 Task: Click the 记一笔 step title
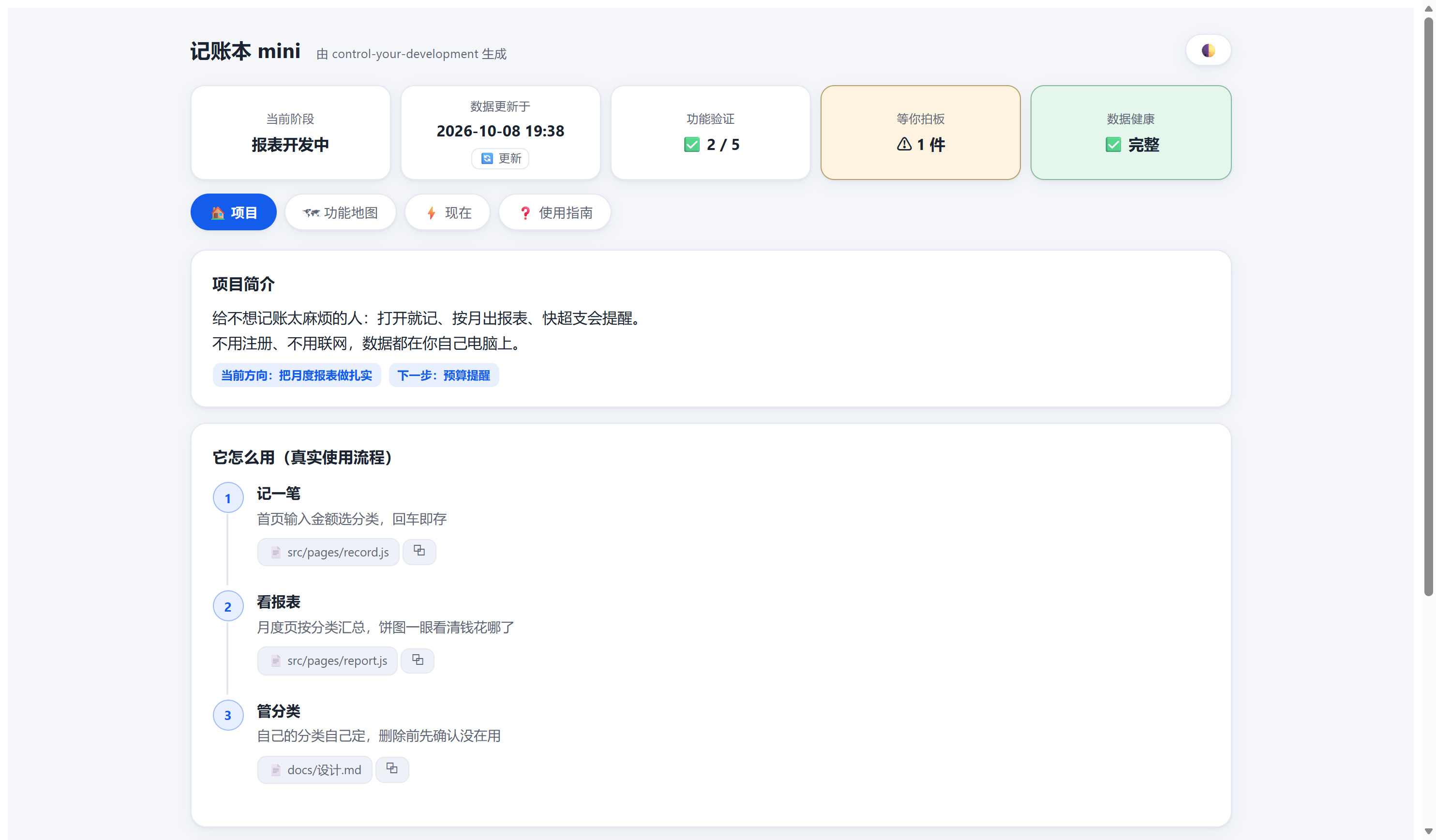(279, 494)
